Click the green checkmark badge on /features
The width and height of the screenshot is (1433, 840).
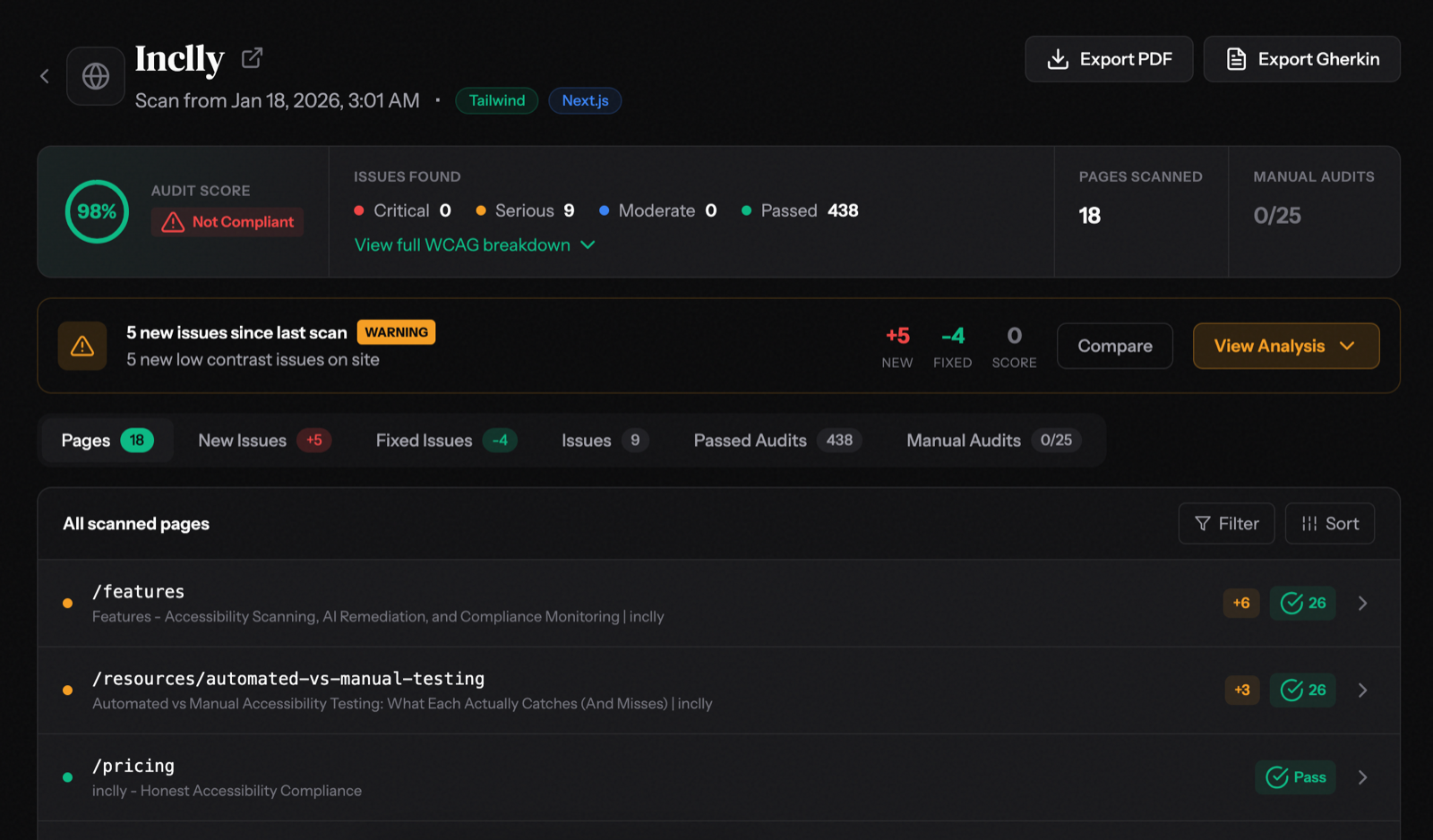point(1302,603)
